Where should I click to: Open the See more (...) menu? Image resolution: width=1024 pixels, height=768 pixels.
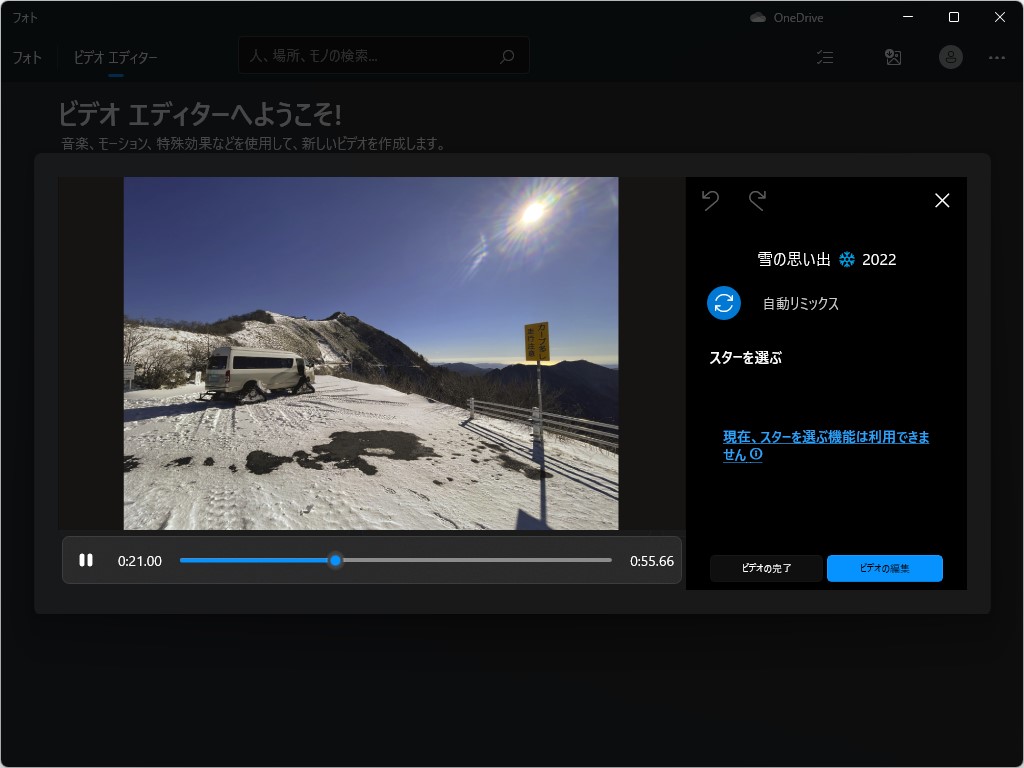pyautogui.click(x=996, y=57)
